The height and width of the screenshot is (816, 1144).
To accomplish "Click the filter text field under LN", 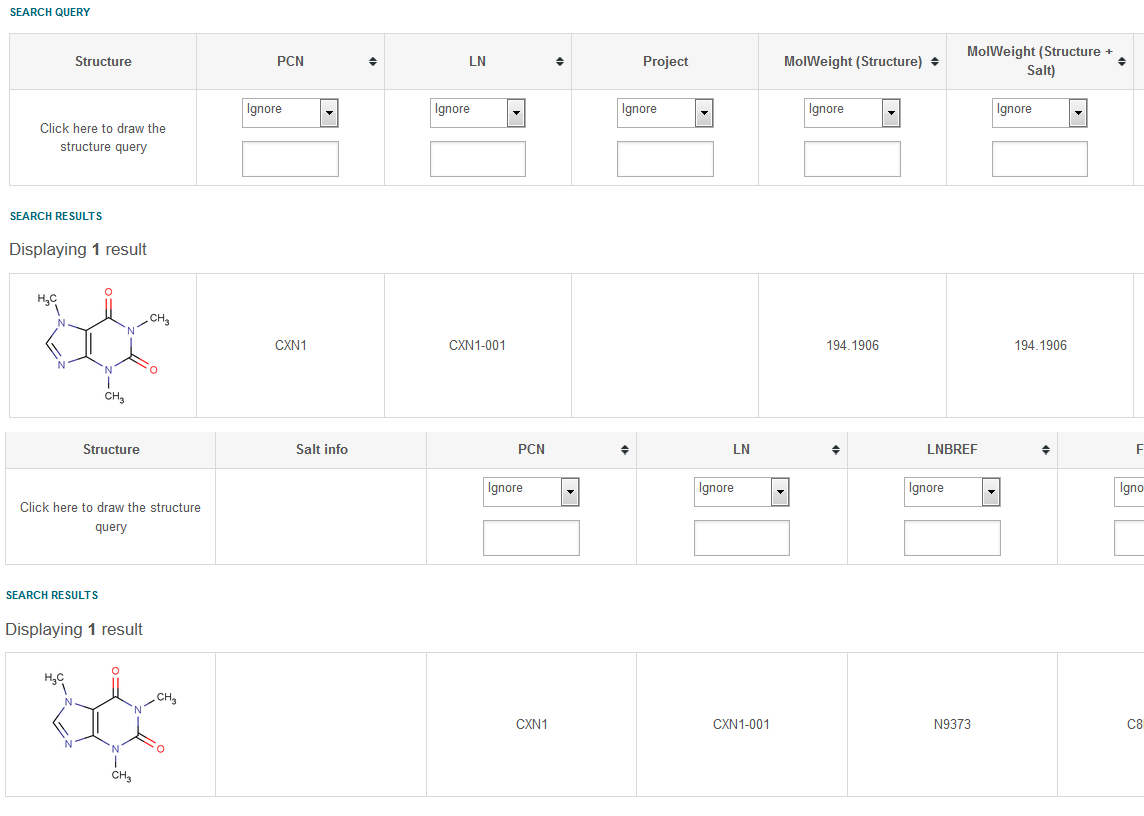I will click(477, 158).
